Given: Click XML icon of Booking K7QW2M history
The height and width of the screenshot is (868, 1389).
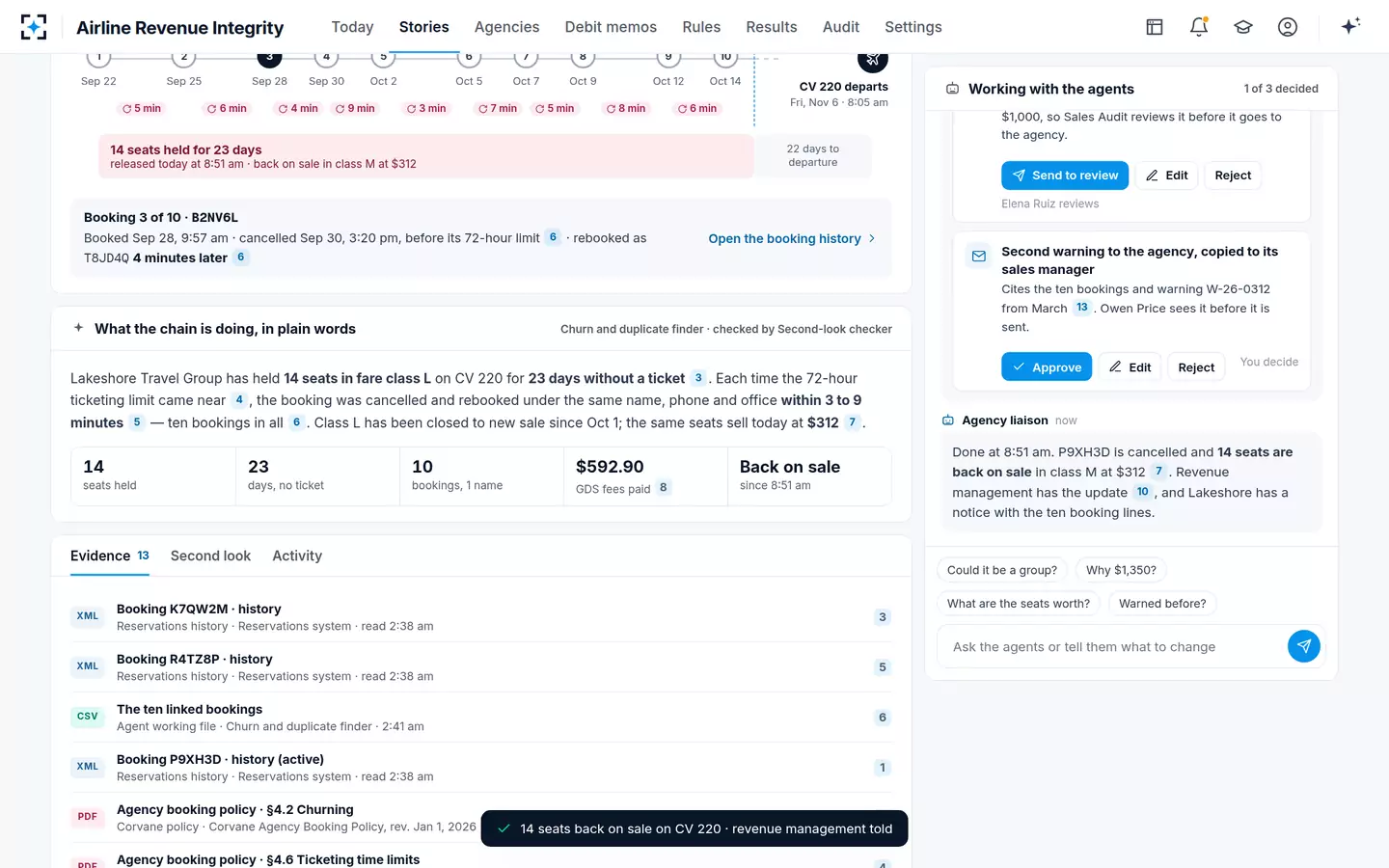Looking at the screenshot, I should [x=88, y=616].
